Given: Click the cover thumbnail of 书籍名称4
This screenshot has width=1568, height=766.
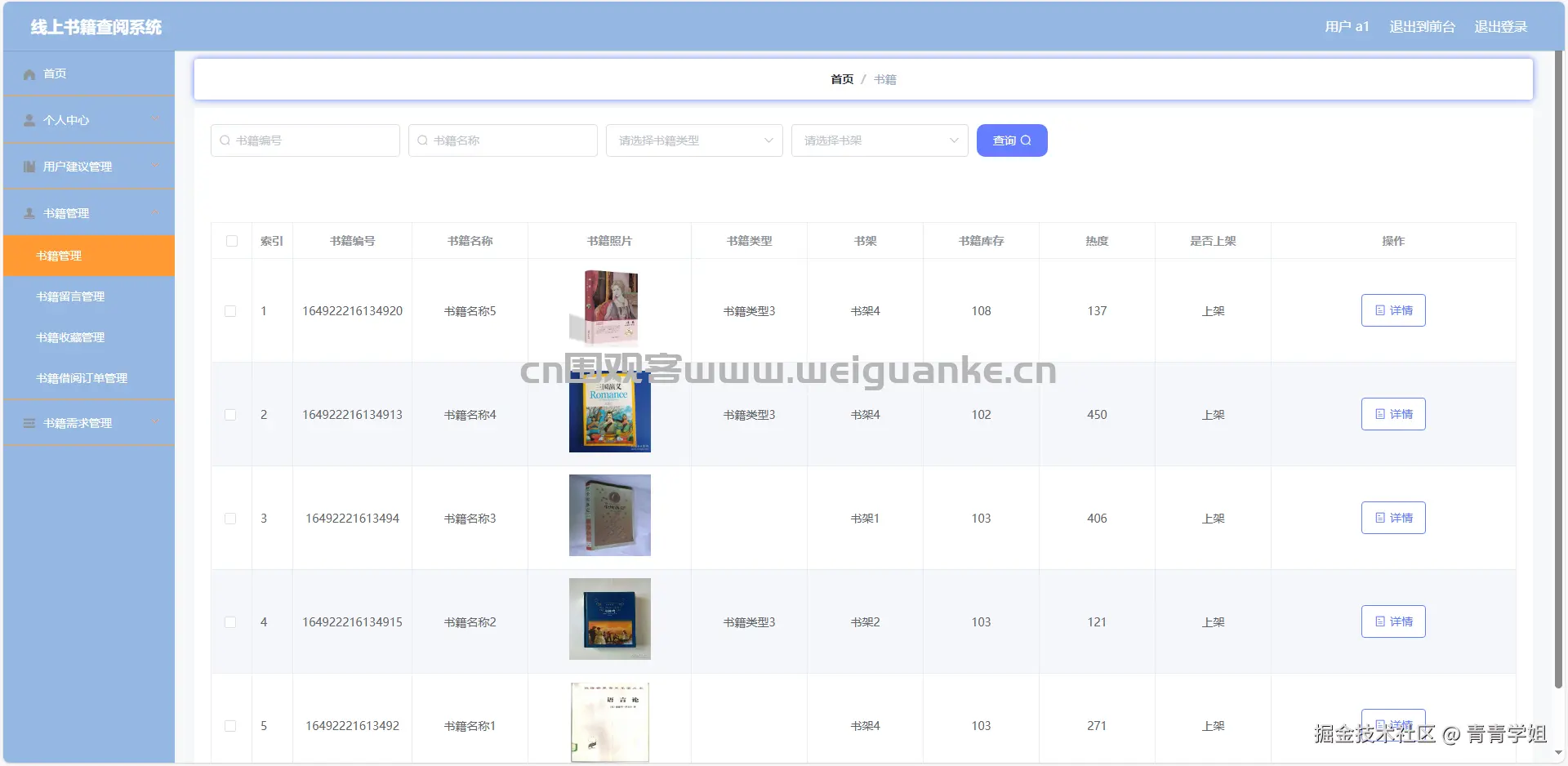Looking at the screenshot, I should (609, 413).
